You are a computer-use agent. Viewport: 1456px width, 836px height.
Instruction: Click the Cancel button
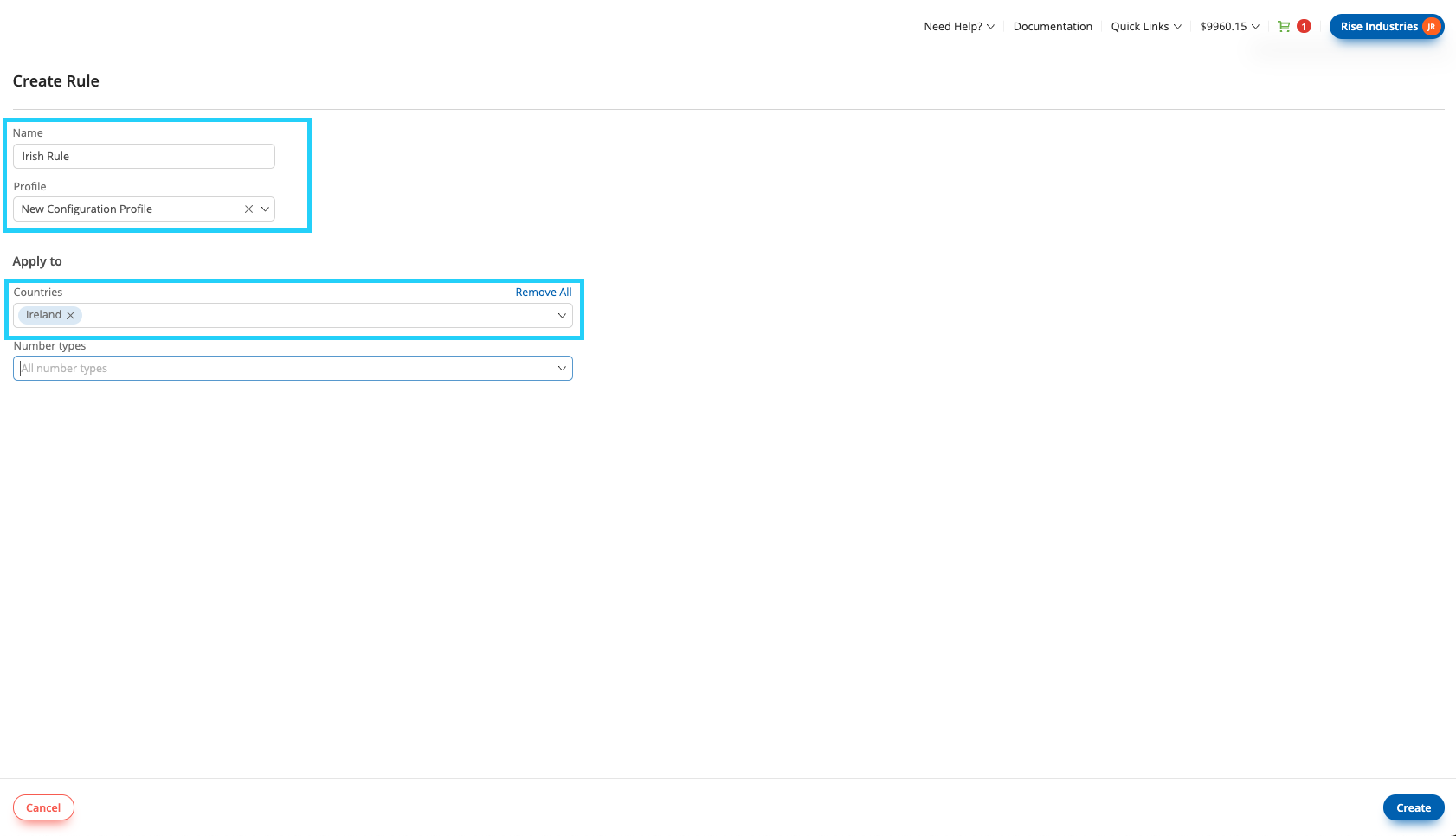pos(43,807)
